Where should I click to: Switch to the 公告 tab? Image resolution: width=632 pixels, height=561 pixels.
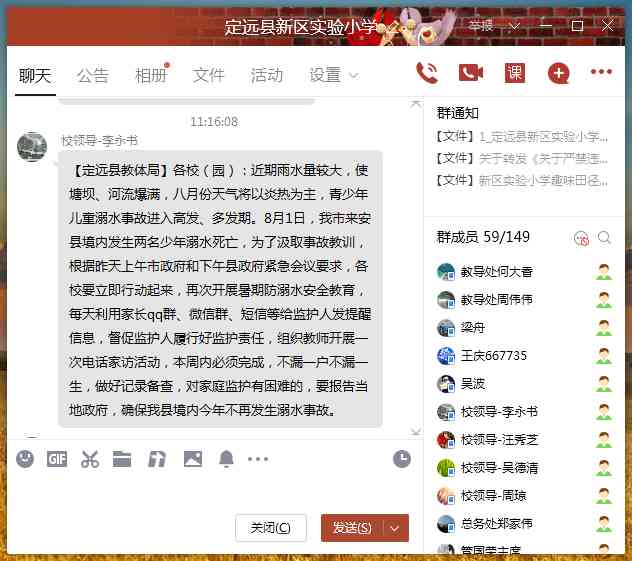[x=93, y=75]
